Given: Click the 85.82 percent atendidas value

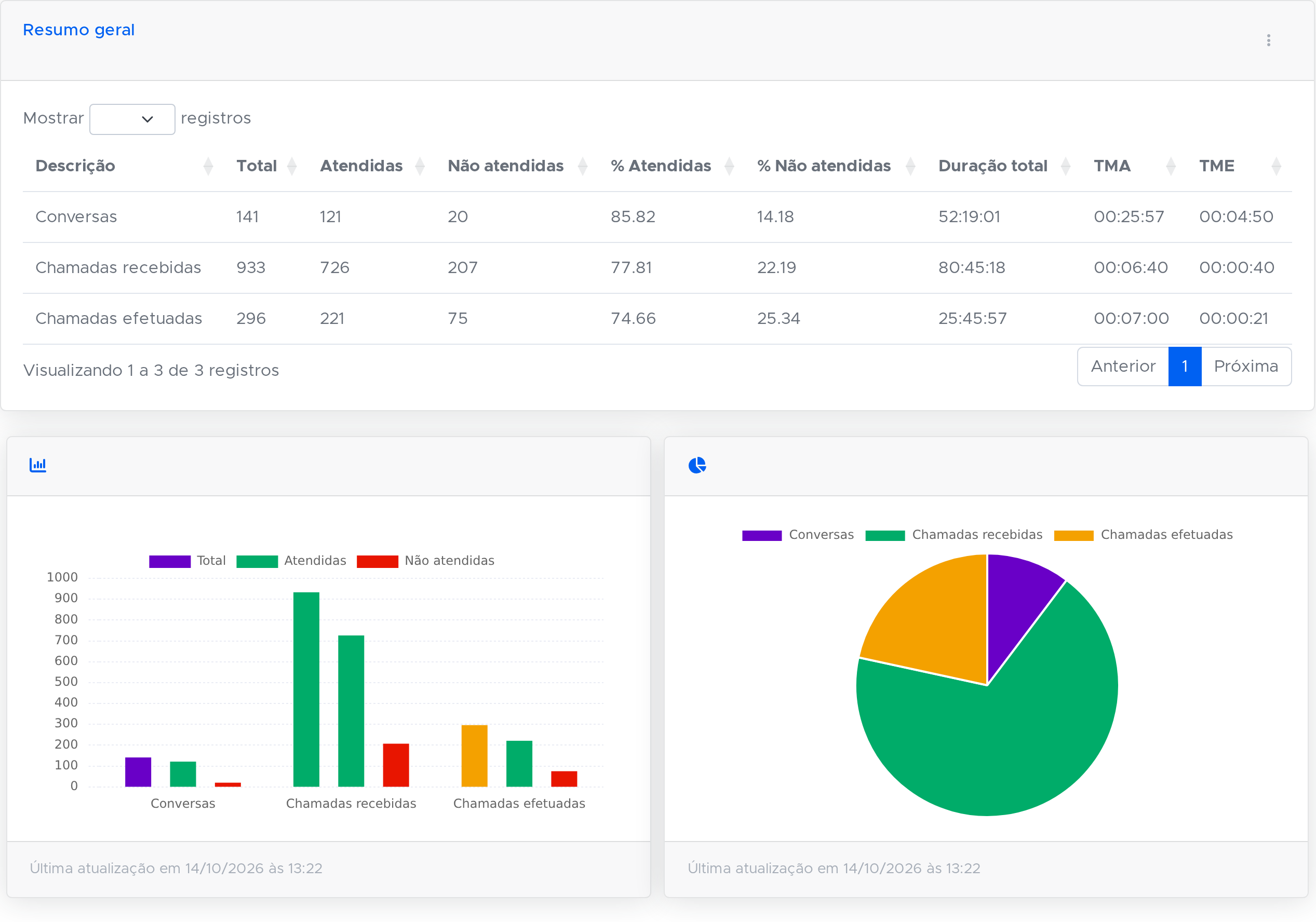Looking at the screenshot, I should coord(633,217).
